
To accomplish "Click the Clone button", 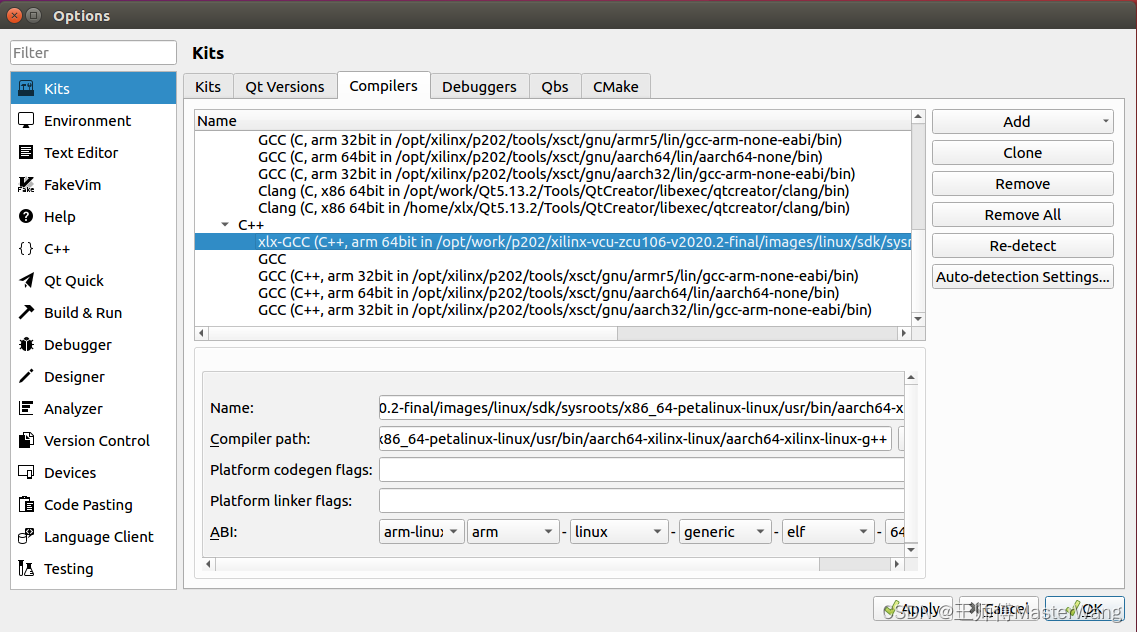I will [x=1022, y=153].
